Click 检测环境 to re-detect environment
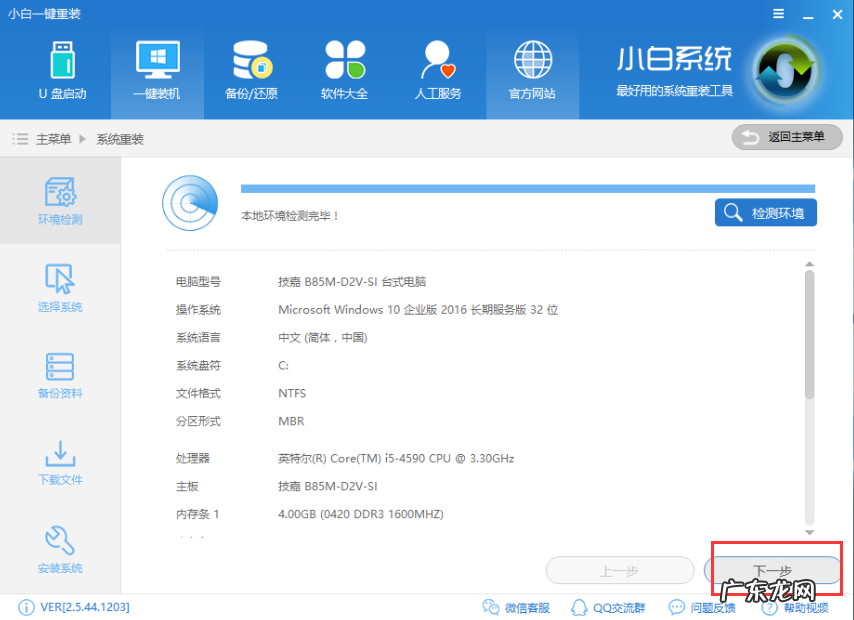854x620 pixels. tap(765, 212)
